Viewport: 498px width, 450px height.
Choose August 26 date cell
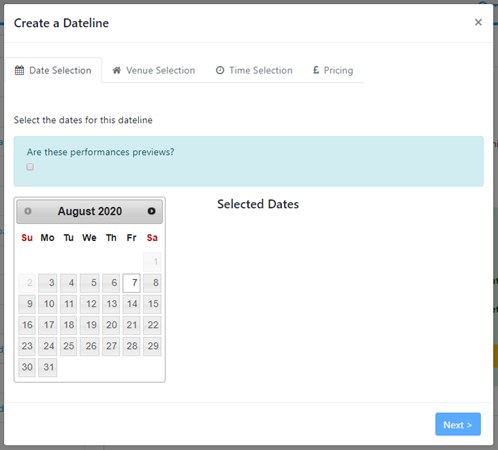(90, 346)
